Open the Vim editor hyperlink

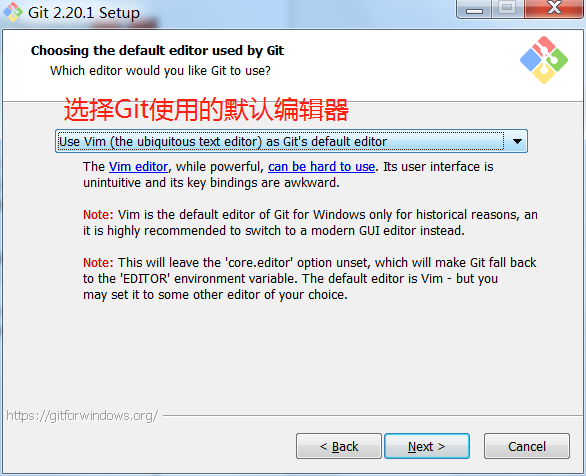coord(138,167)
